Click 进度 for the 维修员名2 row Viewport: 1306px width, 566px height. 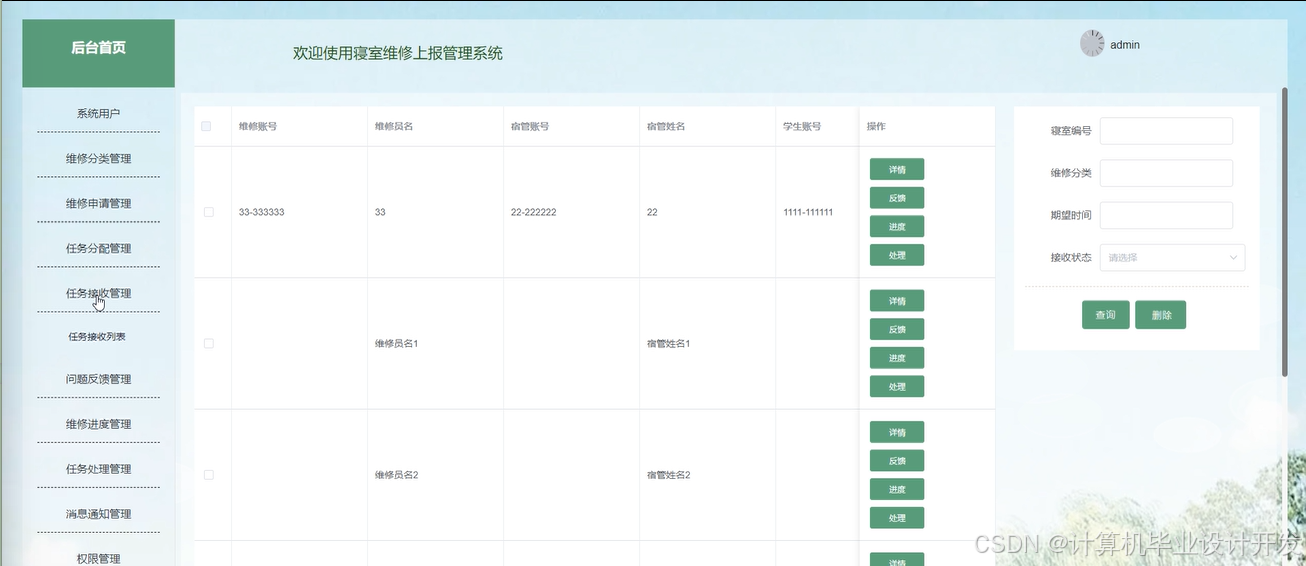coord(897,489)
